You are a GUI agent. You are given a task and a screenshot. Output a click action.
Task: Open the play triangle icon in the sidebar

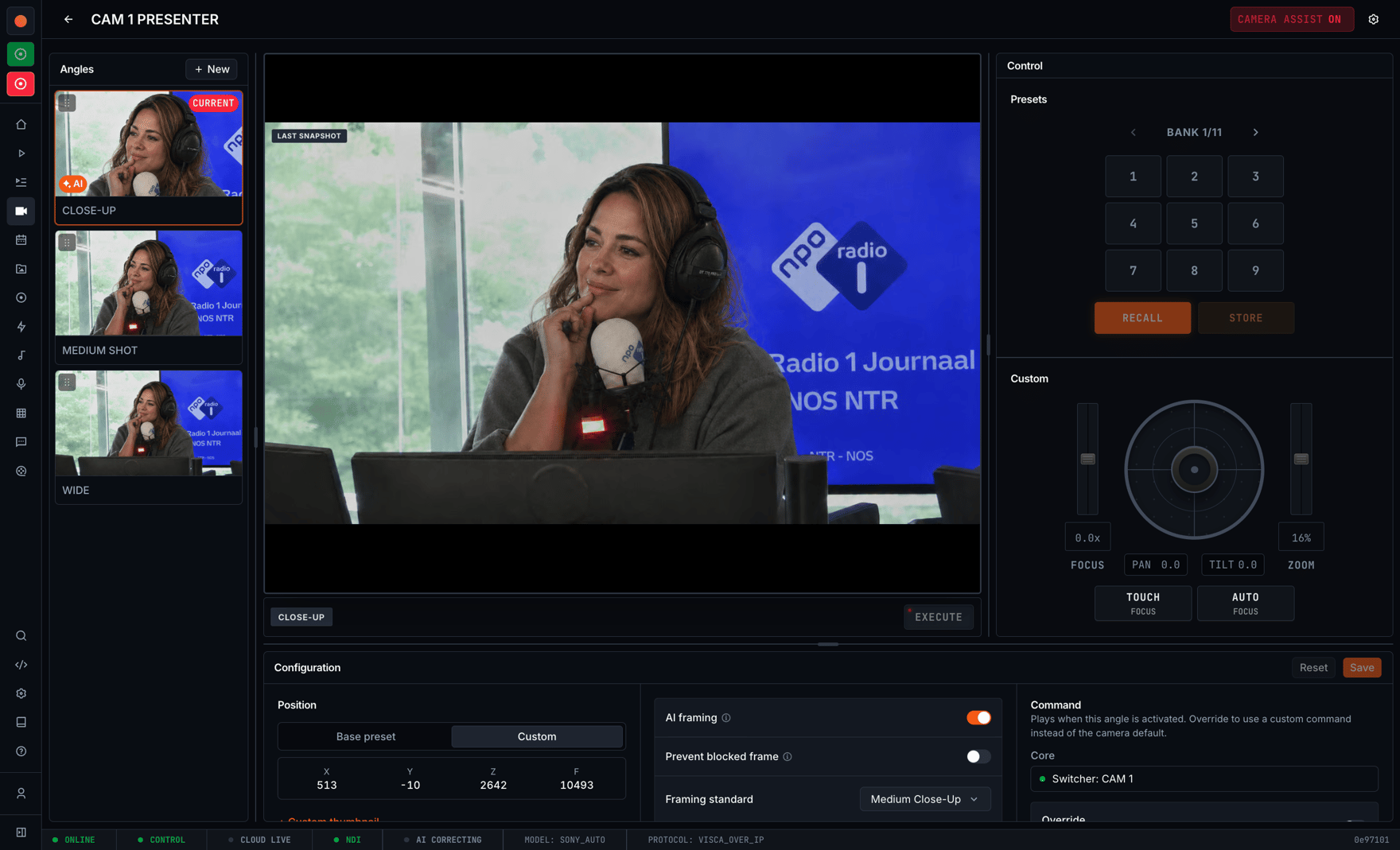21,153
